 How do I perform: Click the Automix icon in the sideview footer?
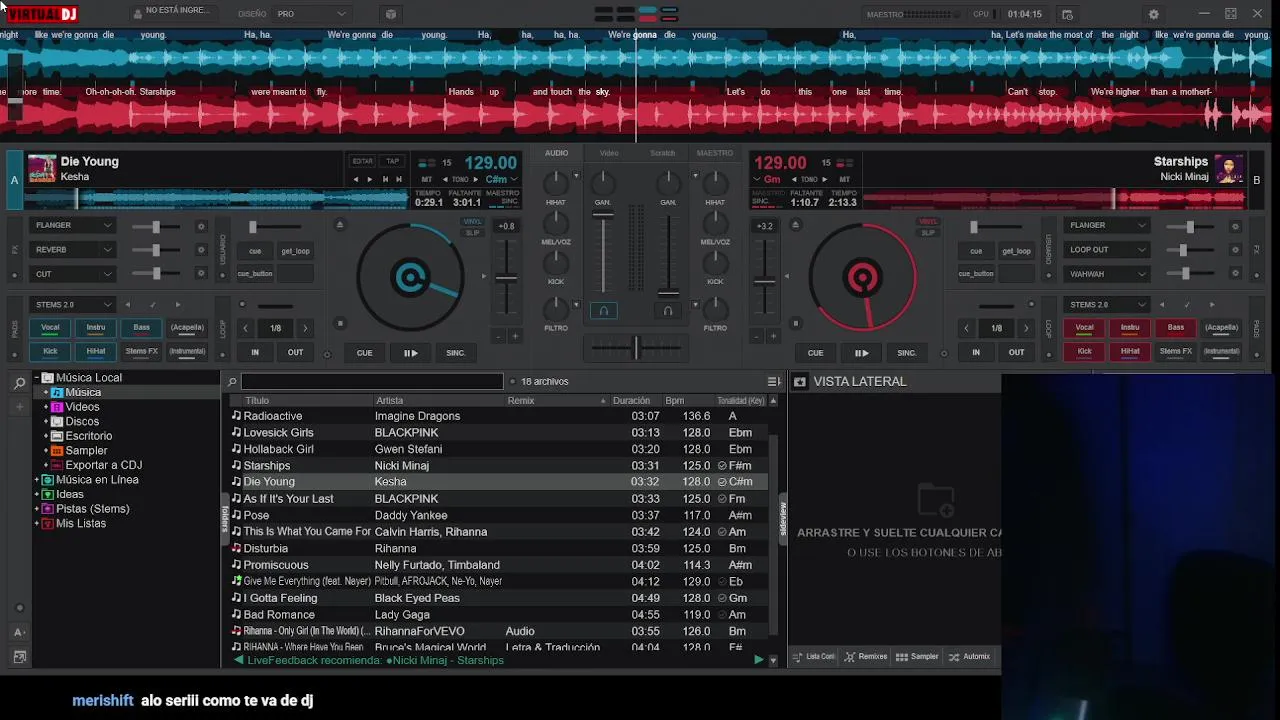tap(954, 657)
